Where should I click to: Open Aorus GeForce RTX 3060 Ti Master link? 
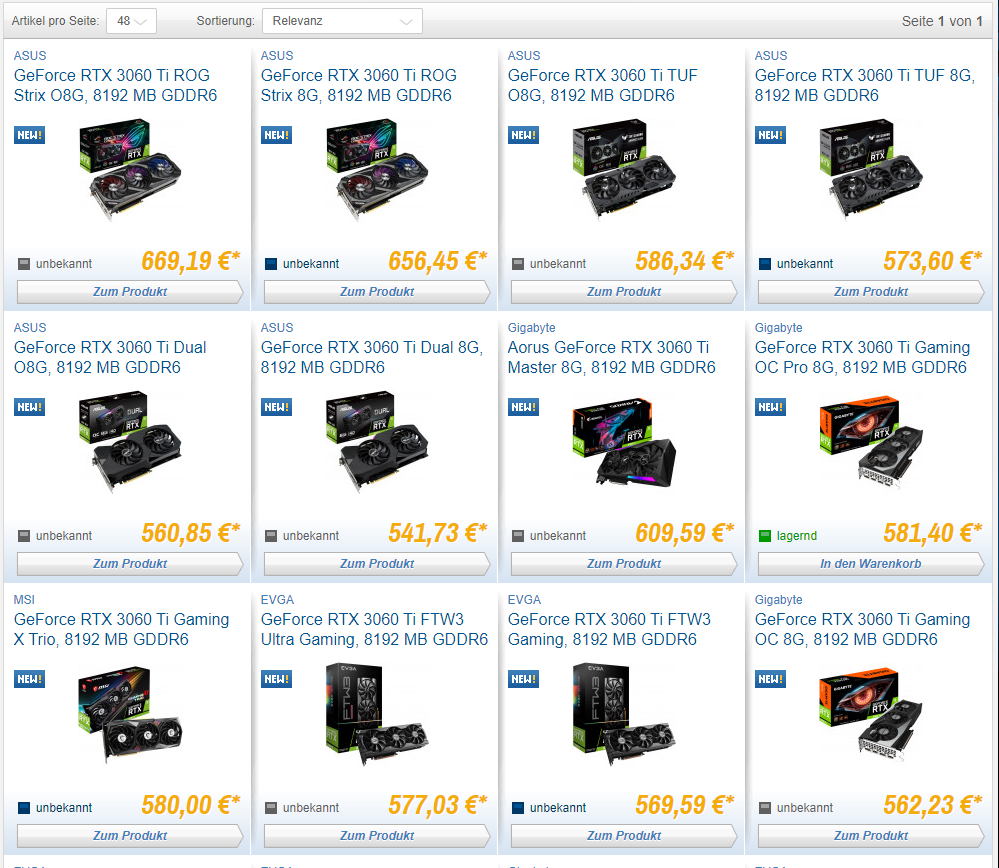pyautogui.click(x=611, y=358)
